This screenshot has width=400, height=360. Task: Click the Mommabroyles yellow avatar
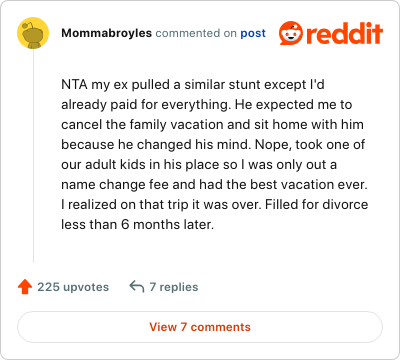point(33,33)
